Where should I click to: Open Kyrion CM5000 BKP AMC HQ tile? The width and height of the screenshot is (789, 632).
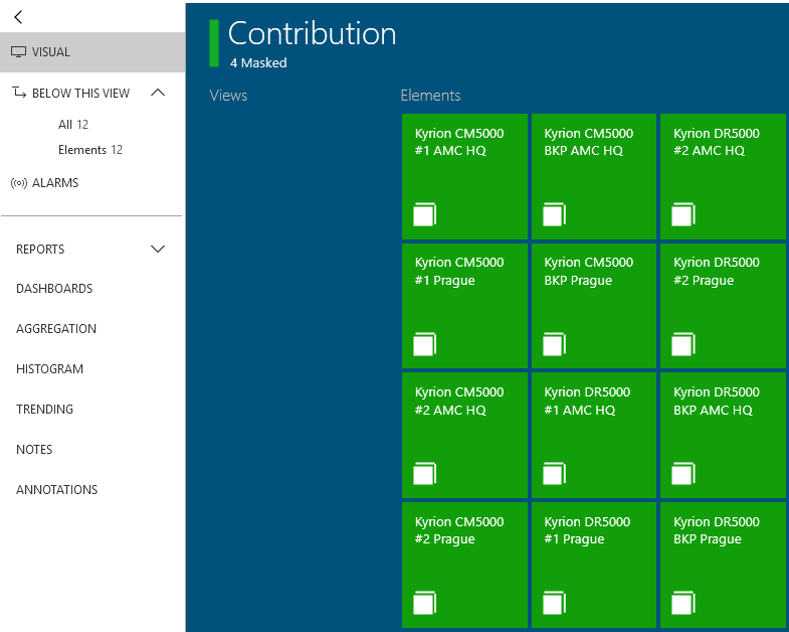594,177
